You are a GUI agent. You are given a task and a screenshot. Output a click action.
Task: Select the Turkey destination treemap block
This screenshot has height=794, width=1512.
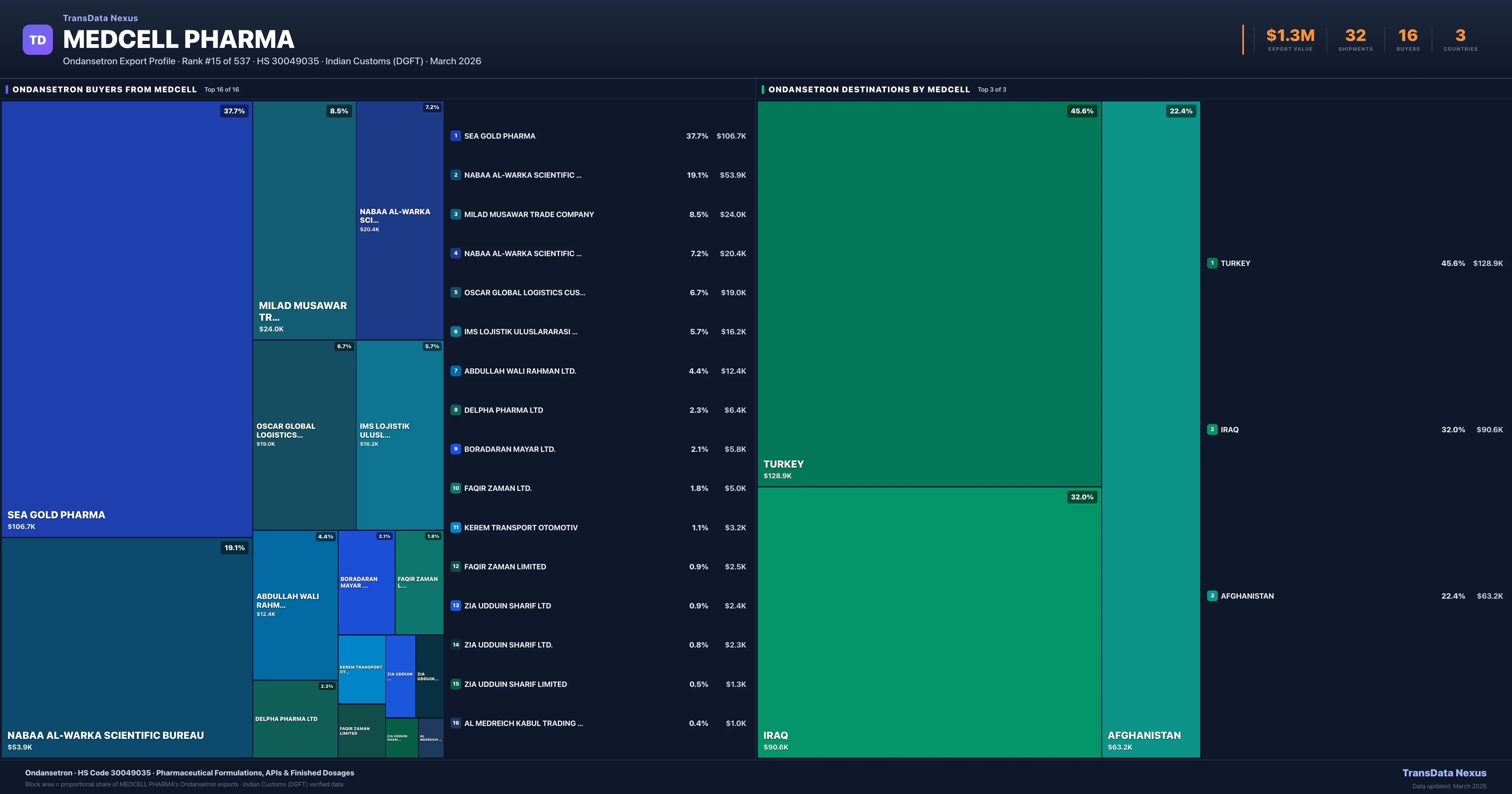(929, 294)
